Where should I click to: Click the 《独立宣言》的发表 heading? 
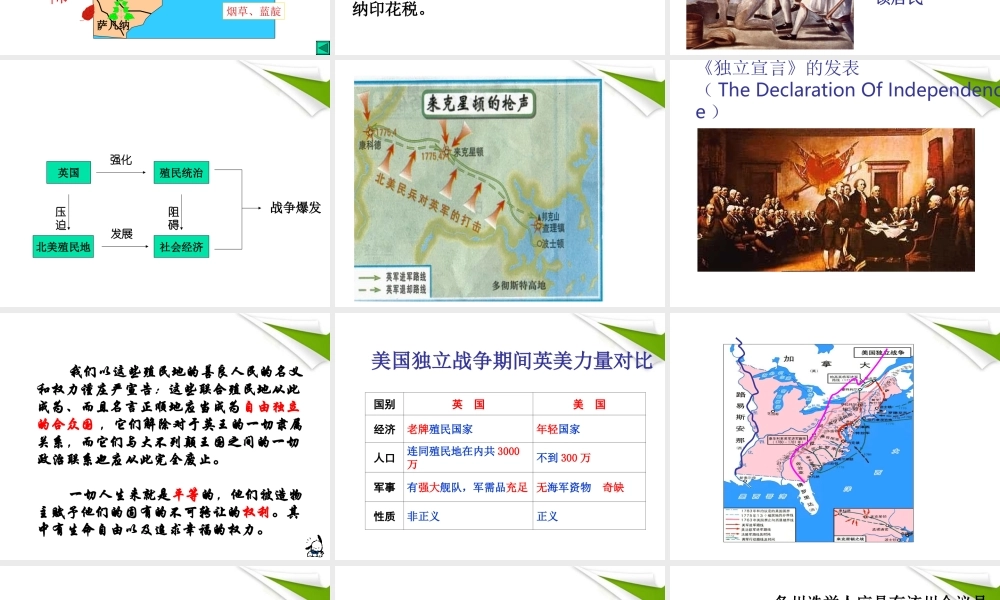tap(780, 68)
